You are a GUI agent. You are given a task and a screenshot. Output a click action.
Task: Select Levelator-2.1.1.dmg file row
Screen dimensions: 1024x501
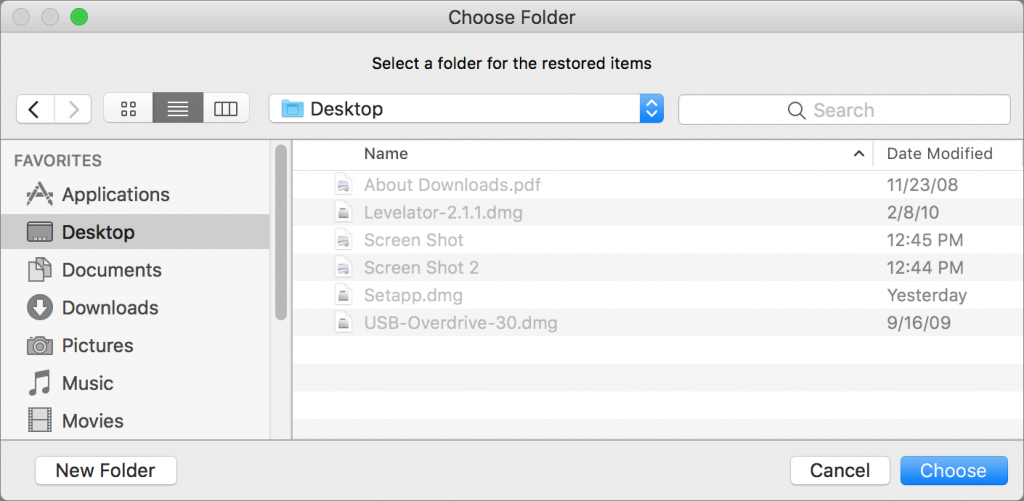click(658, 212)
